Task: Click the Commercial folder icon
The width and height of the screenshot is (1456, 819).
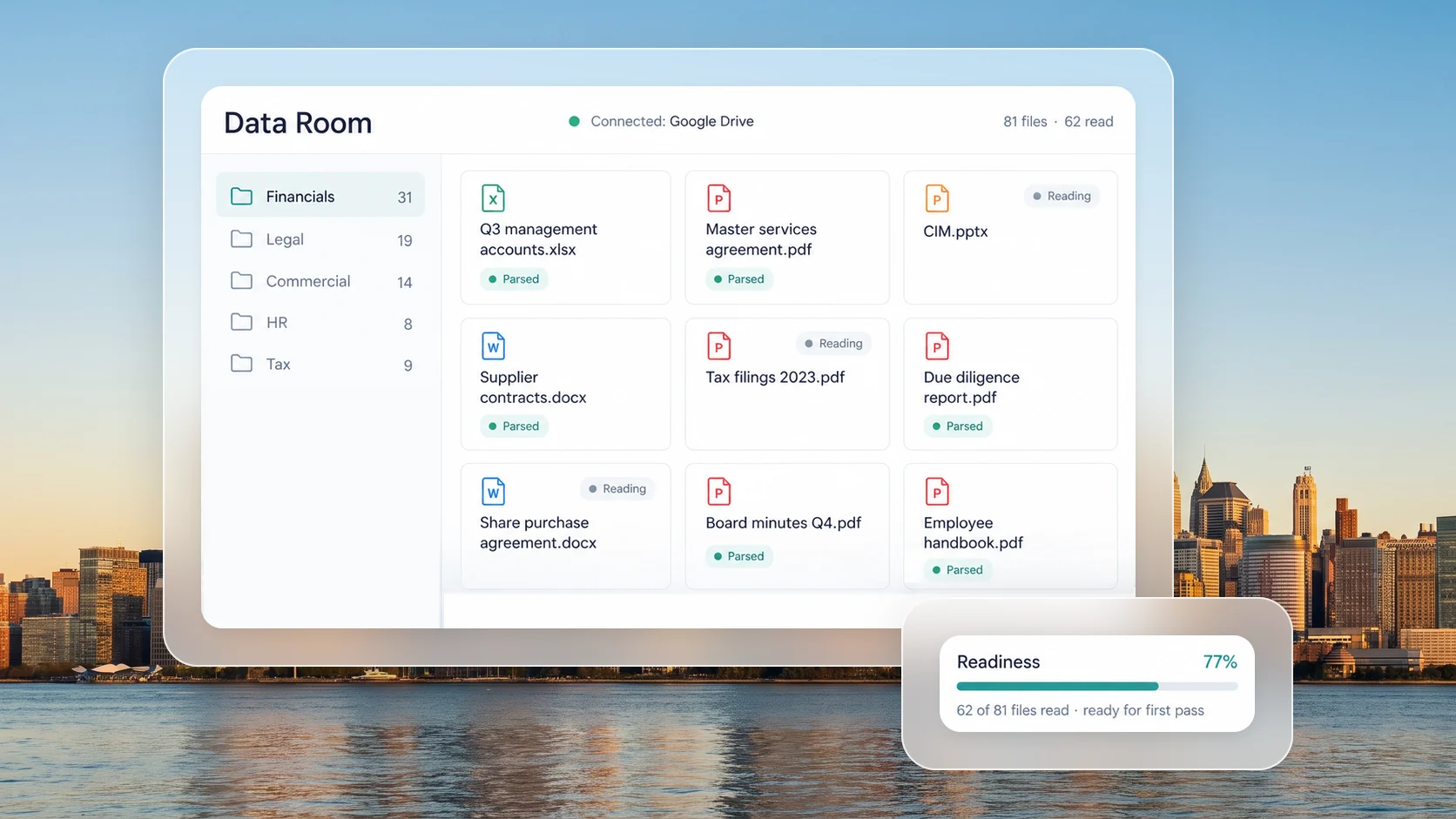Action: tap(241, 280)
